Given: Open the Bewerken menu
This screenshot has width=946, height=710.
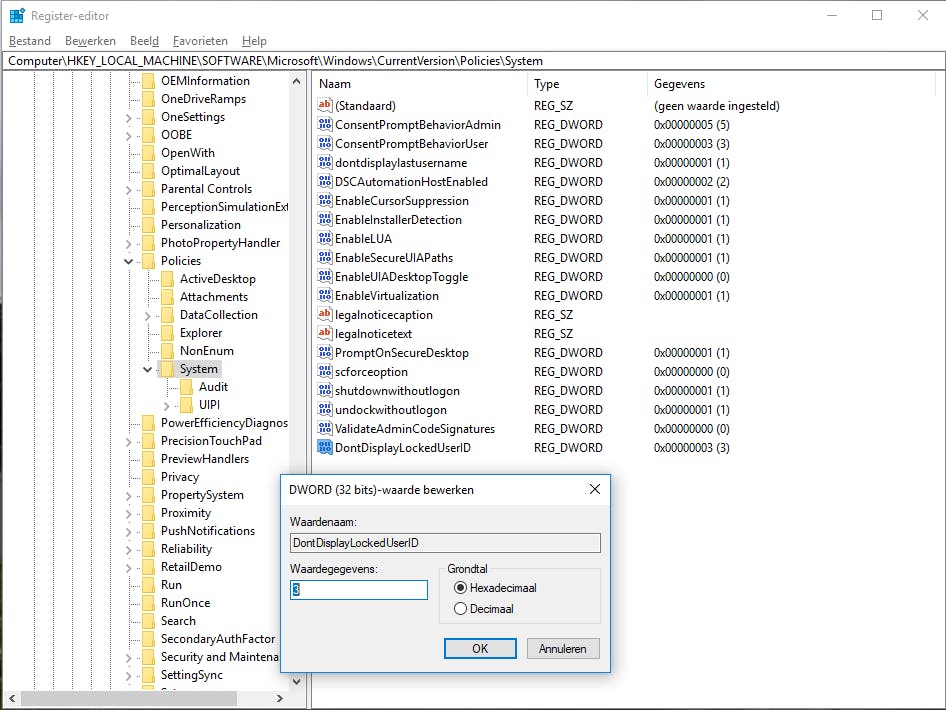Looking at the screenshot, I should (90, 41).
